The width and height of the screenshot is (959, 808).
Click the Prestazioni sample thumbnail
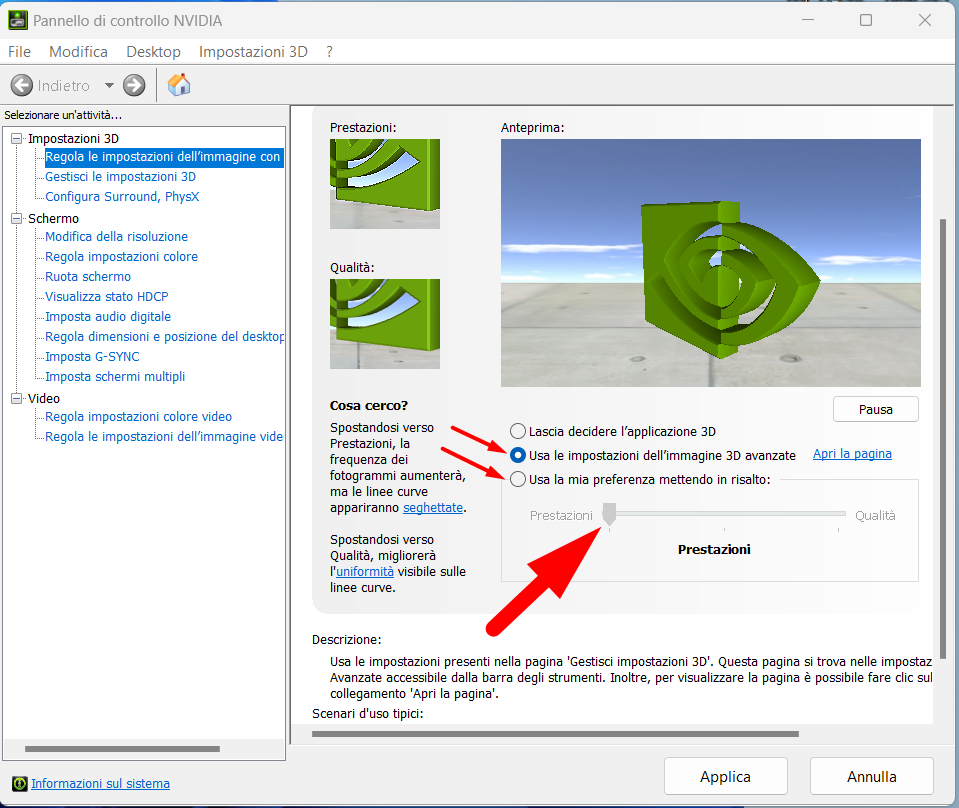pyautogui.click(x=385, y=183)
